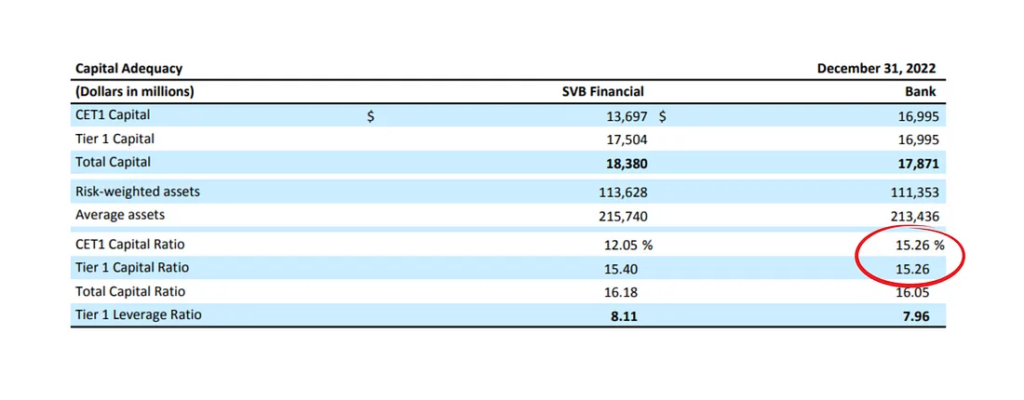The height and width of the screenshot is (400, 1024).
Task: Click the average assets value 215,740
Action: click(624, 216)
